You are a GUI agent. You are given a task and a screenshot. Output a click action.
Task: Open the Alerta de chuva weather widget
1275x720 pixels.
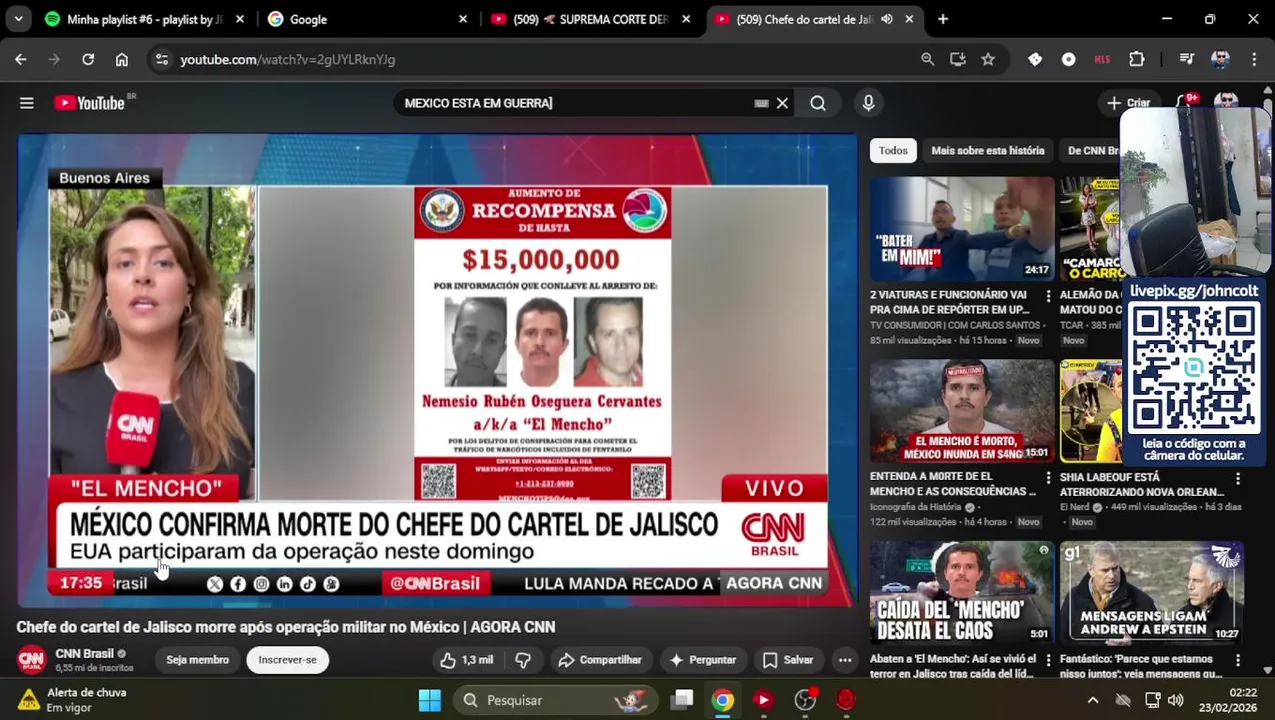[x=72, y=700]
